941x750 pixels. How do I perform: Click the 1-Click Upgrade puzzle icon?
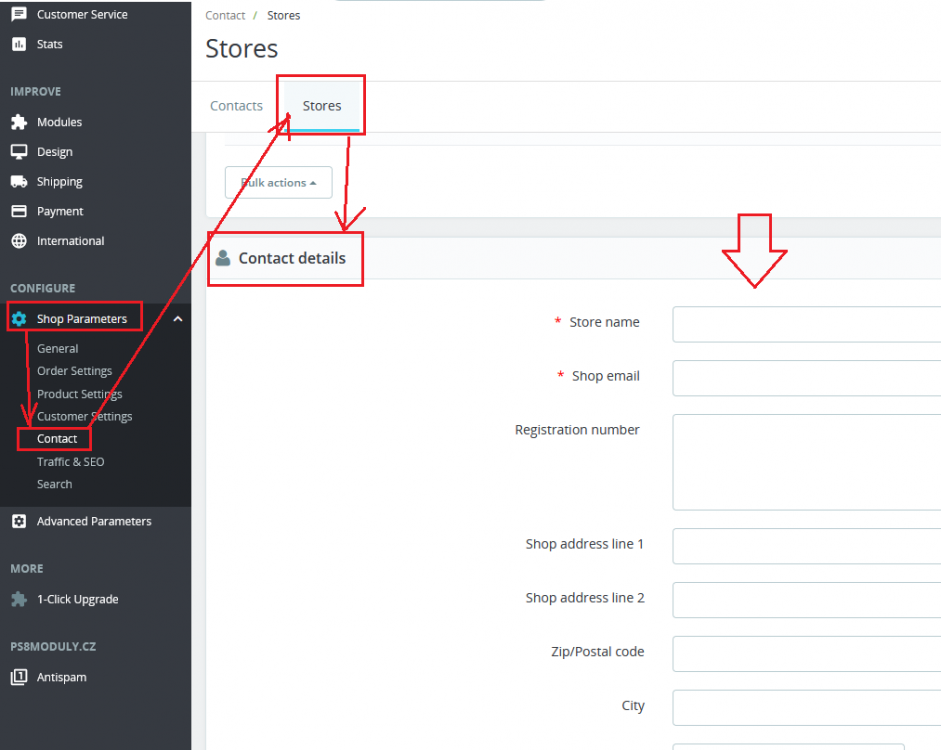coord(19,599)
